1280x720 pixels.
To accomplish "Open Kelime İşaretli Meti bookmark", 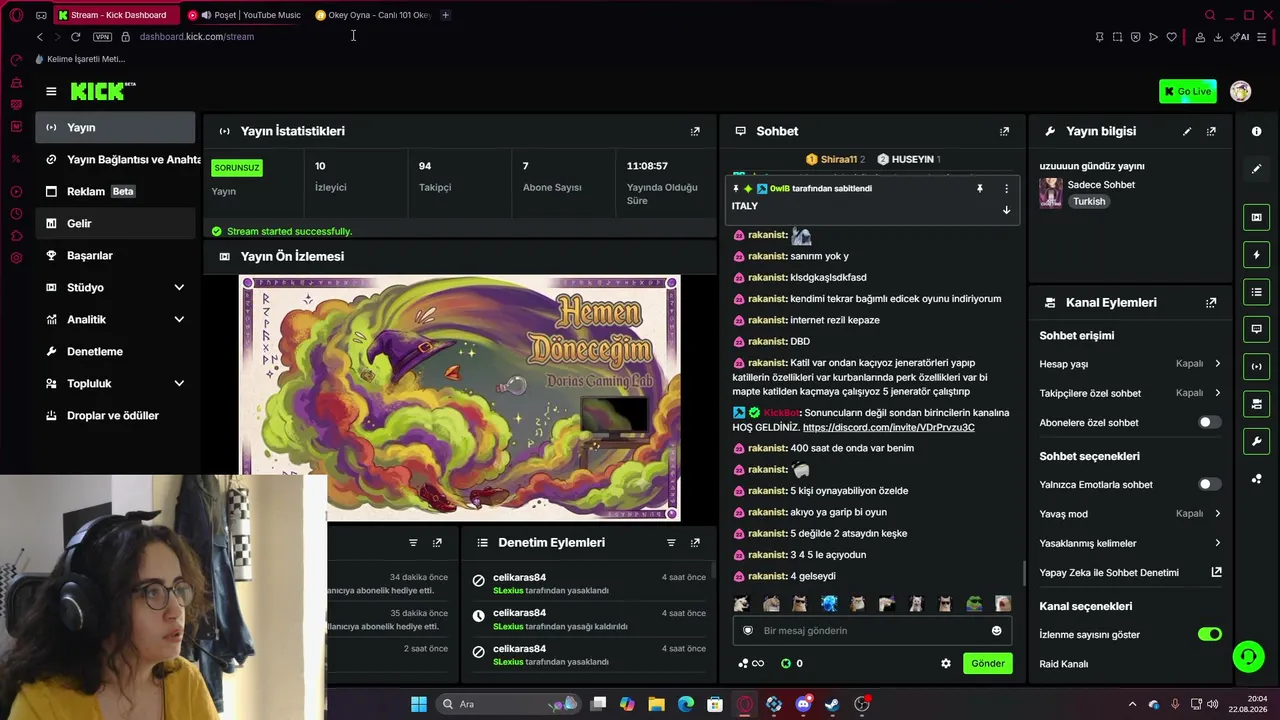I will [80, 59].
